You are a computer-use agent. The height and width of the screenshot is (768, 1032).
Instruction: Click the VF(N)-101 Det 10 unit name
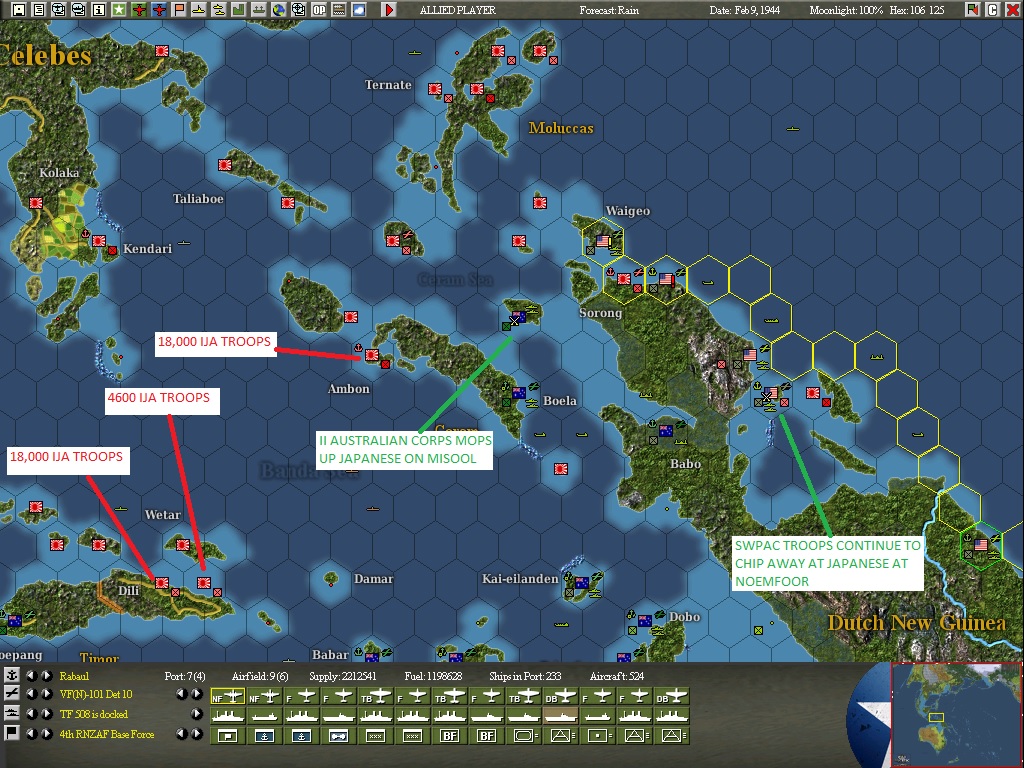tap(95, 694)
